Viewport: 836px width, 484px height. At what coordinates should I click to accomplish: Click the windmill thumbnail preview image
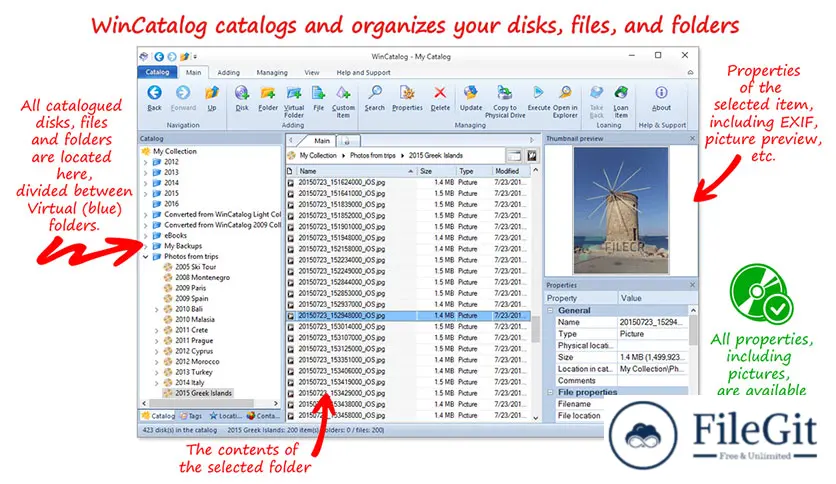621,211
